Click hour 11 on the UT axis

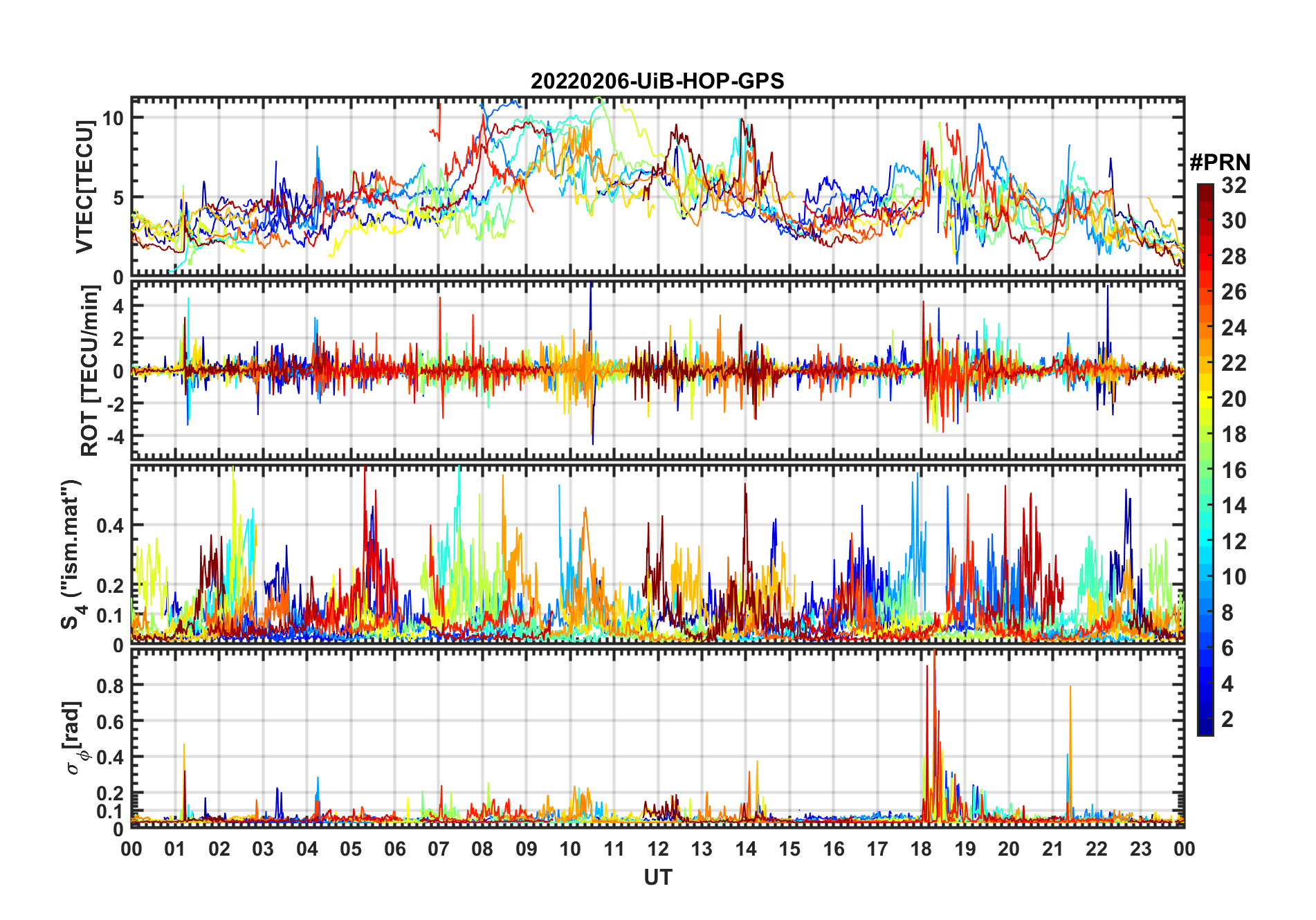click(614, 849)
